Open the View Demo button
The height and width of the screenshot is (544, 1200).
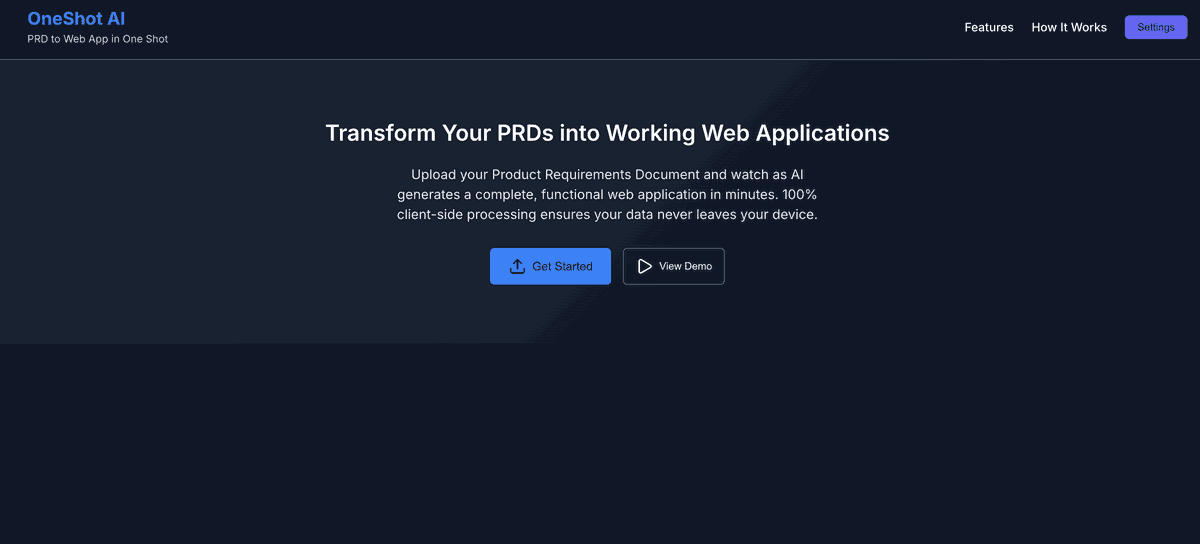click(673, 266)
